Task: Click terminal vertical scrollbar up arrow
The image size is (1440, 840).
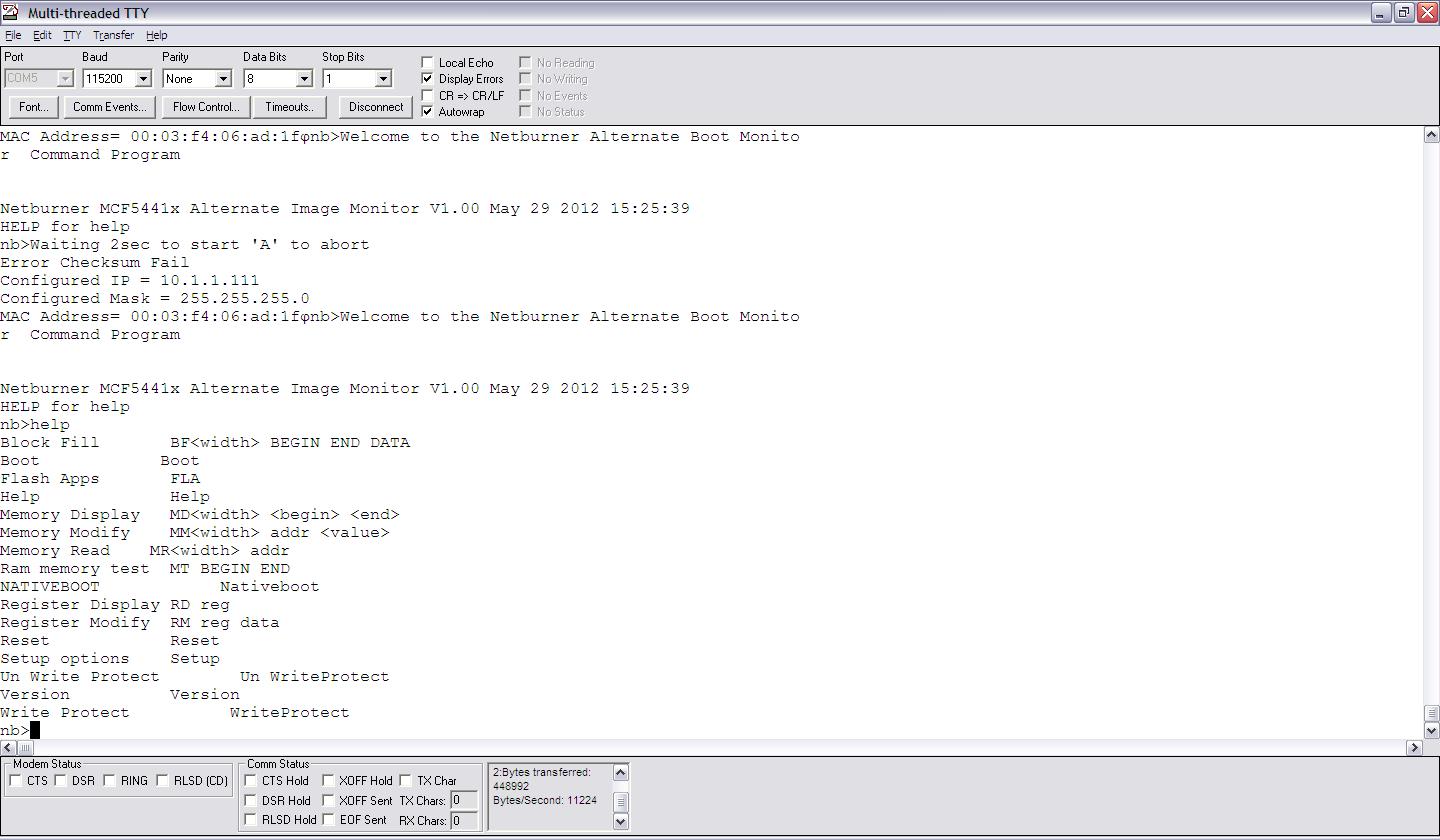Action: (x=1431, y=135)
